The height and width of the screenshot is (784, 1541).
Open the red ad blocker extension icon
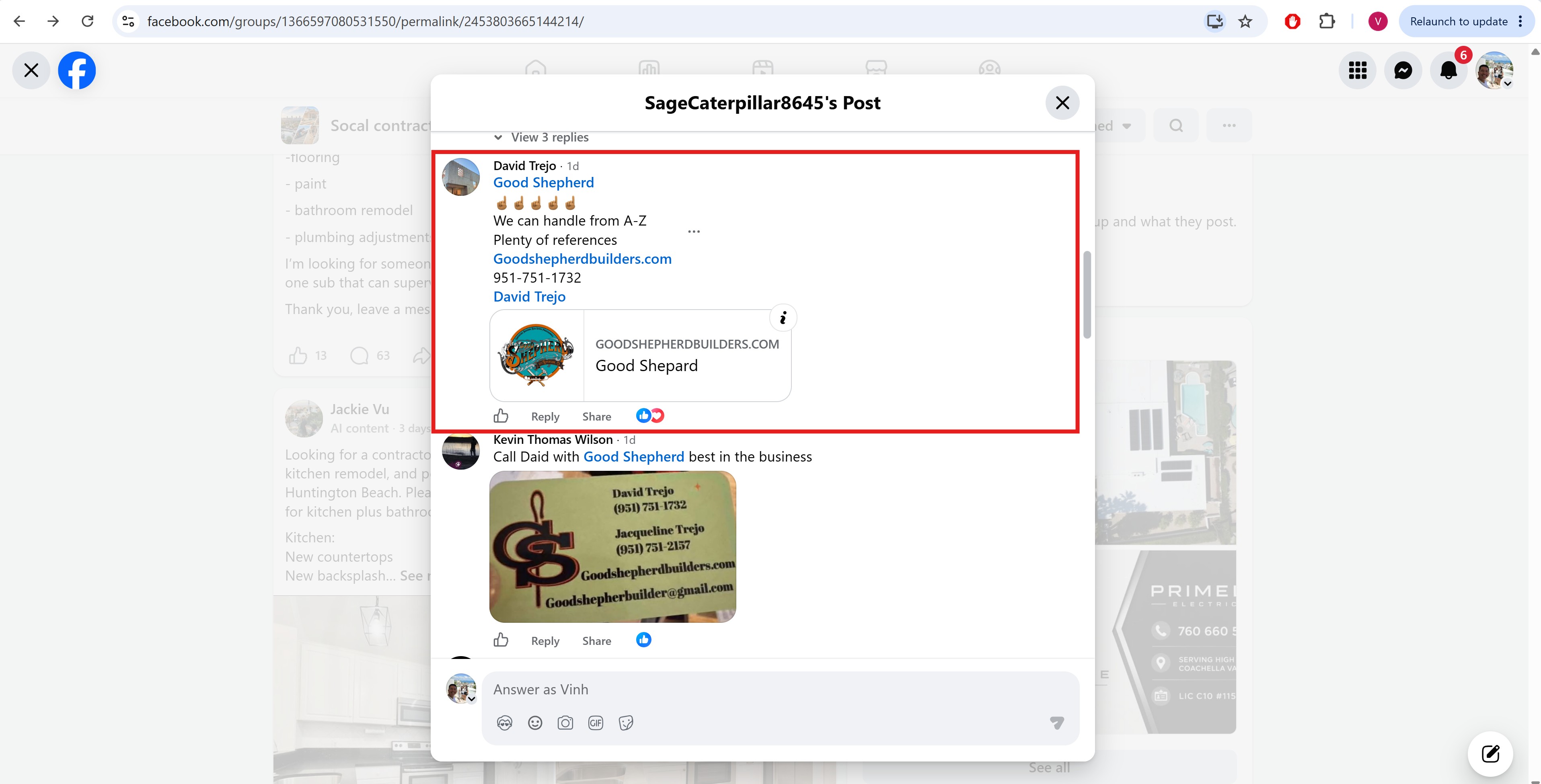1292,22
